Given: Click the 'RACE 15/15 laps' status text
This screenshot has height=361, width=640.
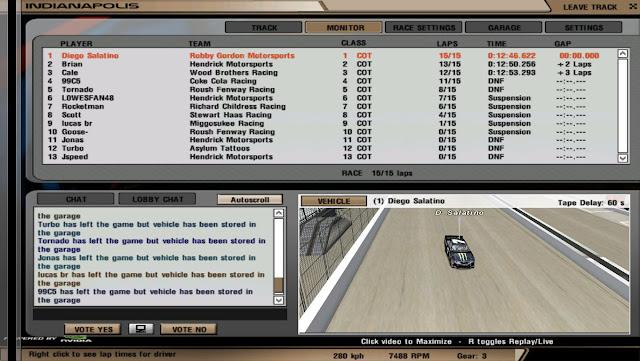Looking at the screenshot, I should coord(377,173).
